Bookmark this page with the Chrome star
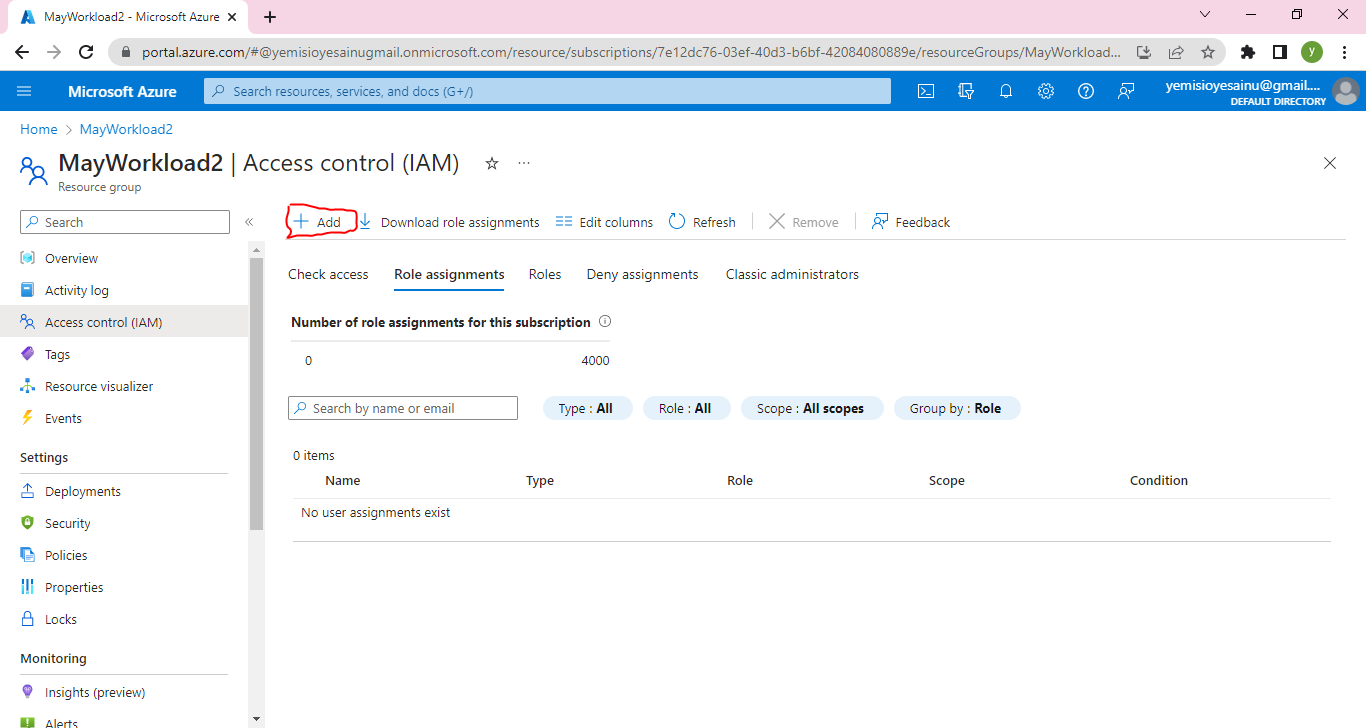The height and width of the screenshot is (728, 1366). point(1208,52)
